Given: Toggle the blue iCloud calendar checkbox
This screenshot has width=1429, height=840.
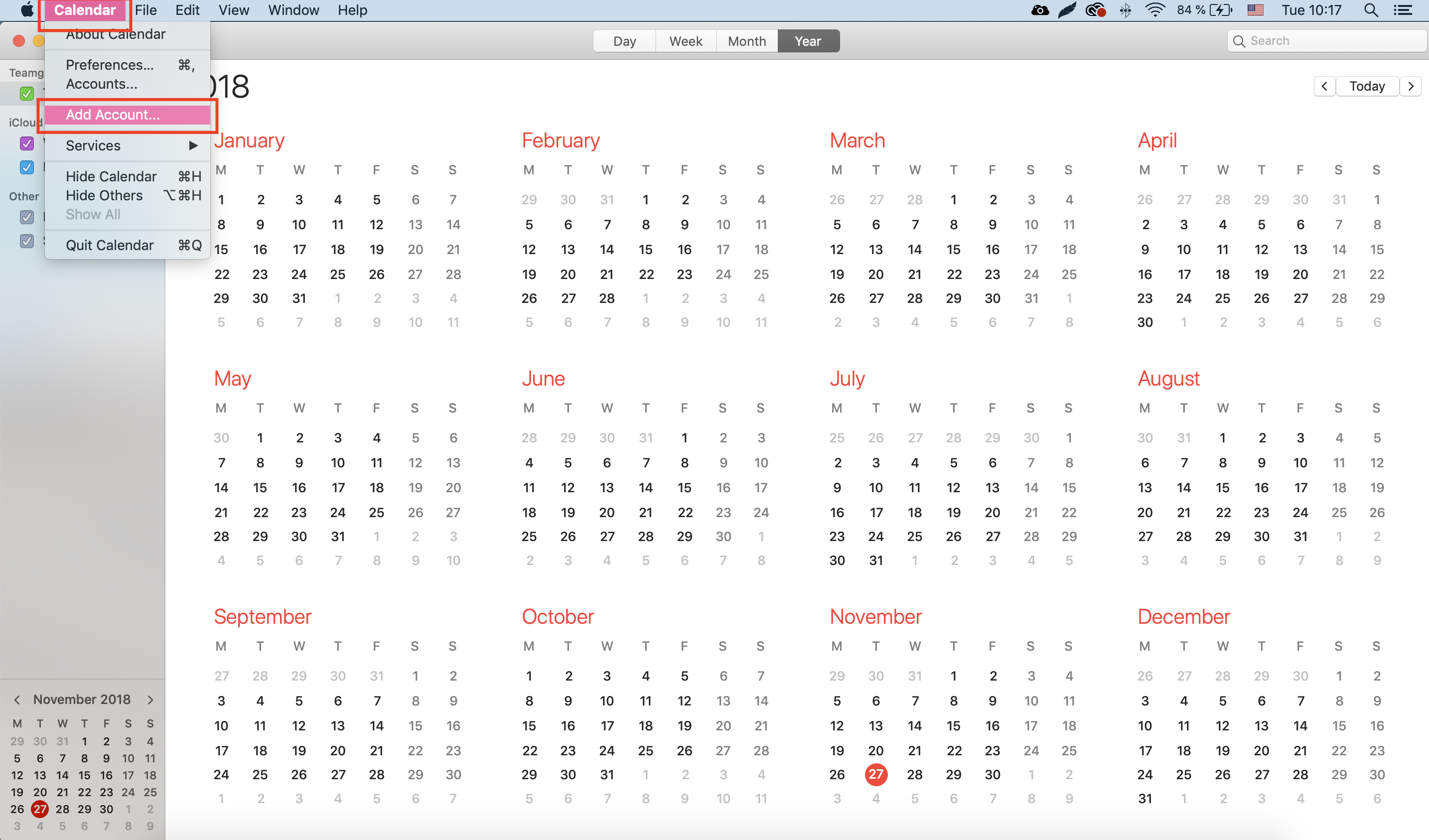Looking at the screenshot, I should [26, 167].
